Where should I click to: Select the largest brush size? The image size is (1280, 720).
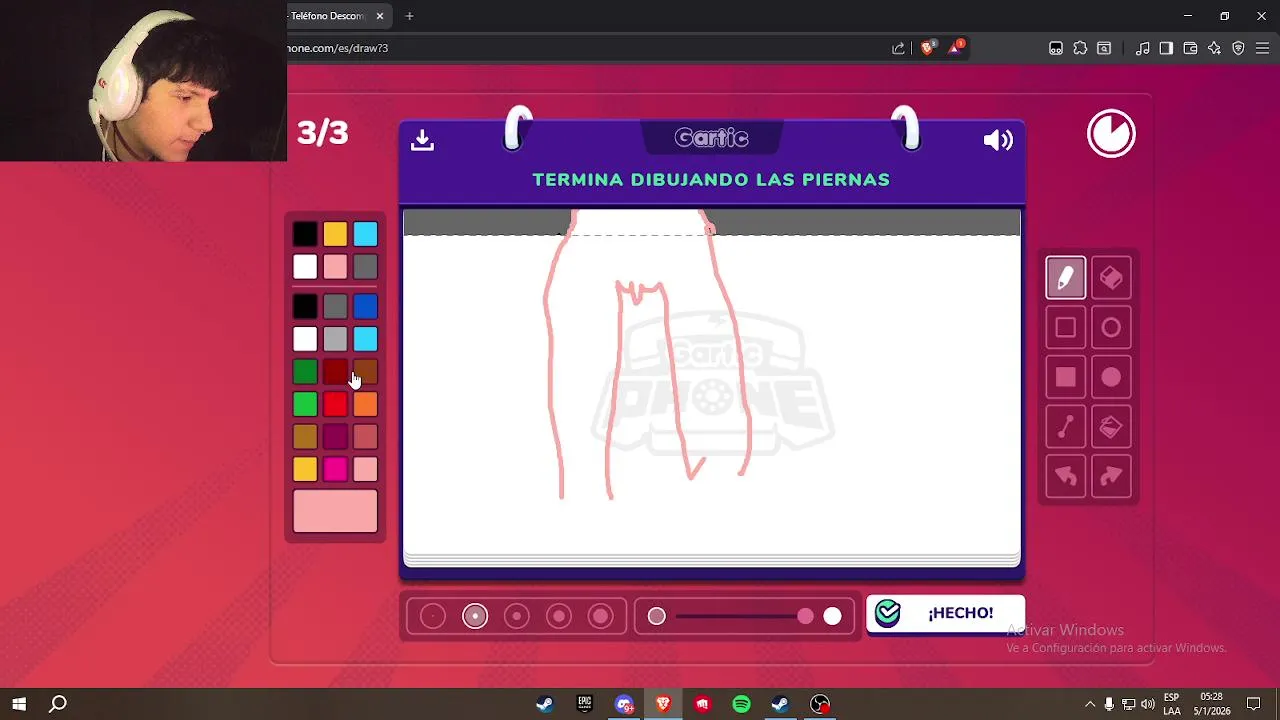(x=601, y=617)
